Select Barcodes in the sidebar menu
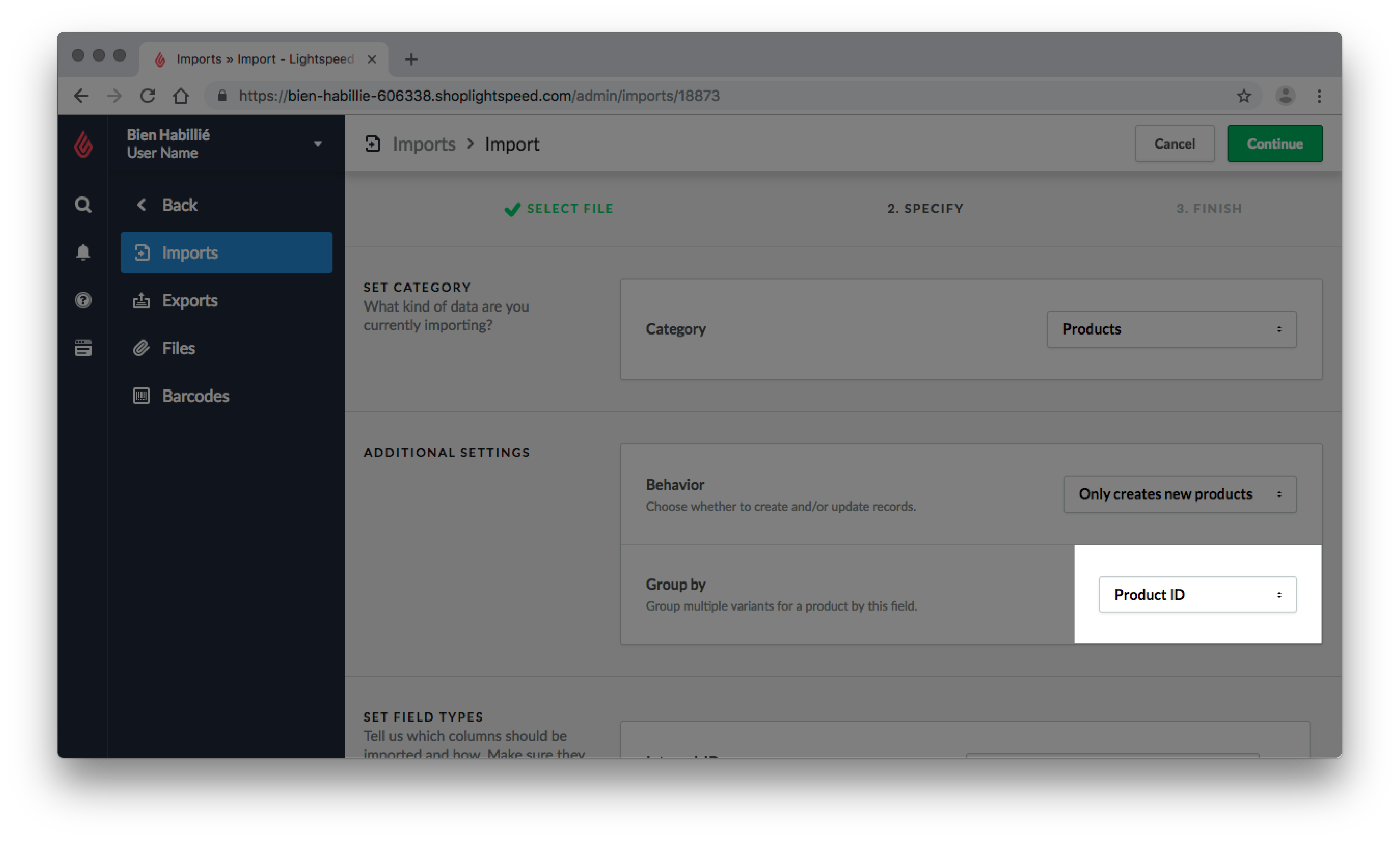This screenshot has width=1400, height=841. (226, 396)
